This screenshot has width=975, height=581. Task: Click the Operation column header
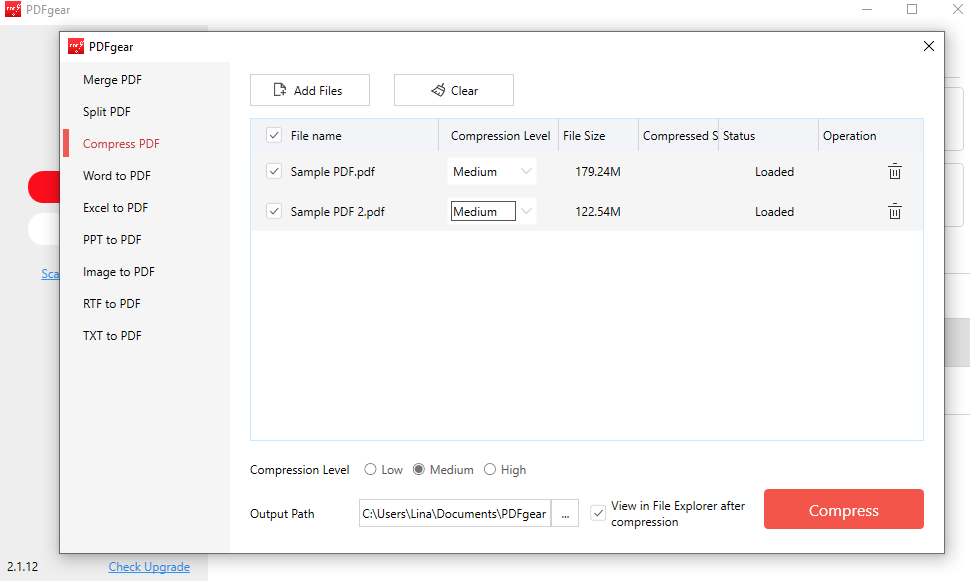[849, 136]
